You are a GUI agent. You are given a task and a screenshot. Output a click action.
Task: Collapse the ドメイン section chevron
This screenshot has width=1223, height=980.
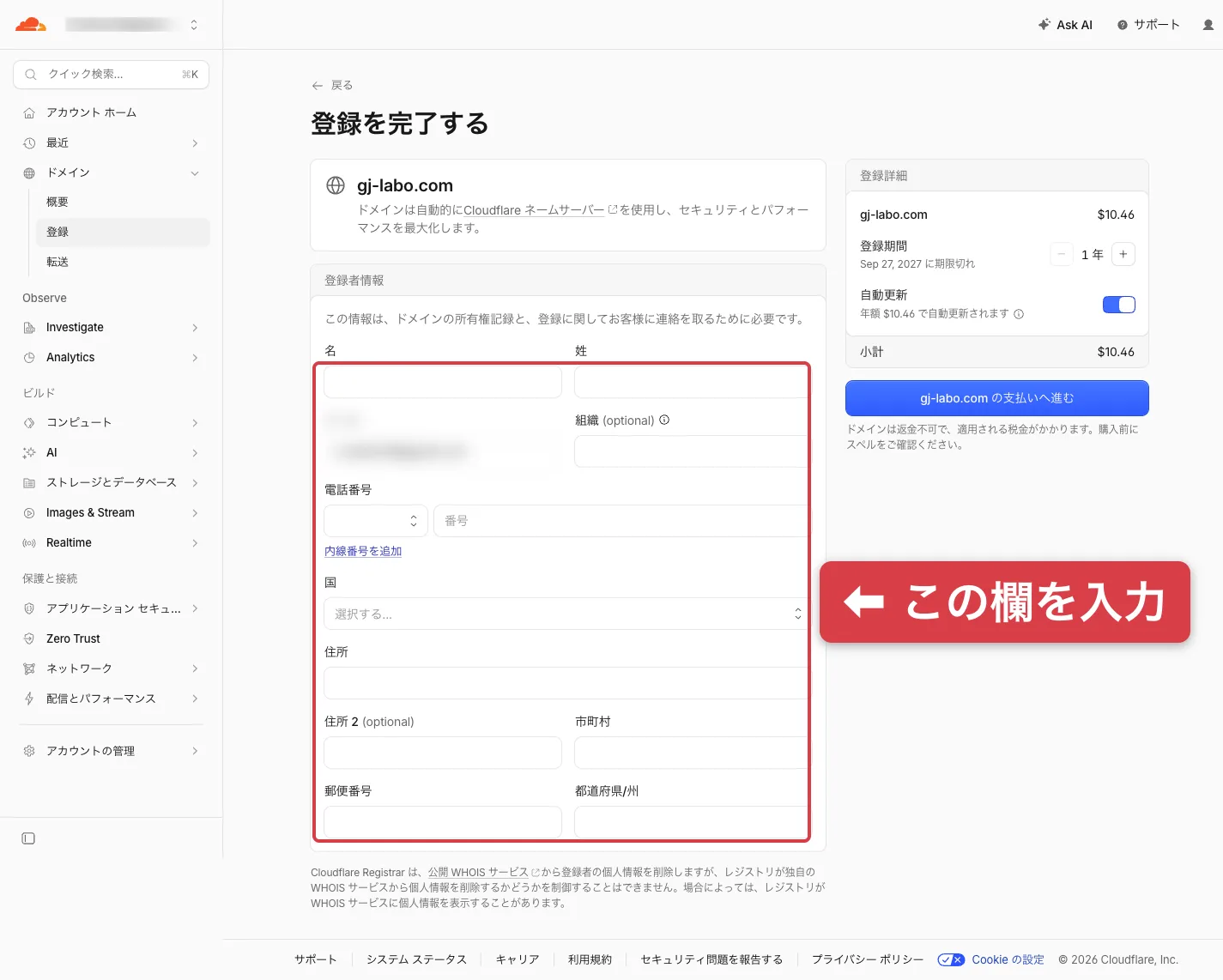[x=195, y=173]
